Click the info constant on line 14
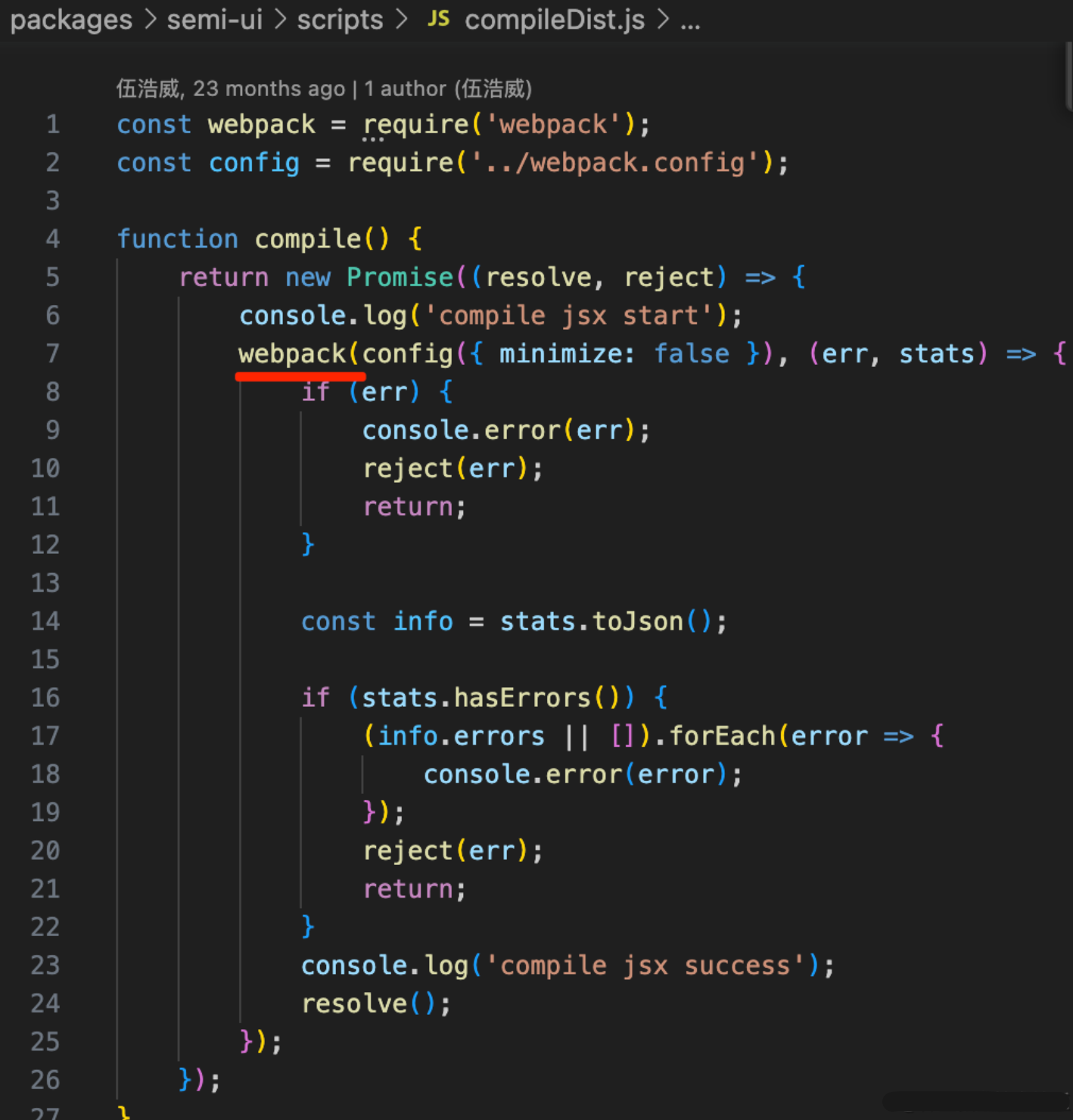The height and width of the screenshot is (1120, 1073). (x=423, y=621)
